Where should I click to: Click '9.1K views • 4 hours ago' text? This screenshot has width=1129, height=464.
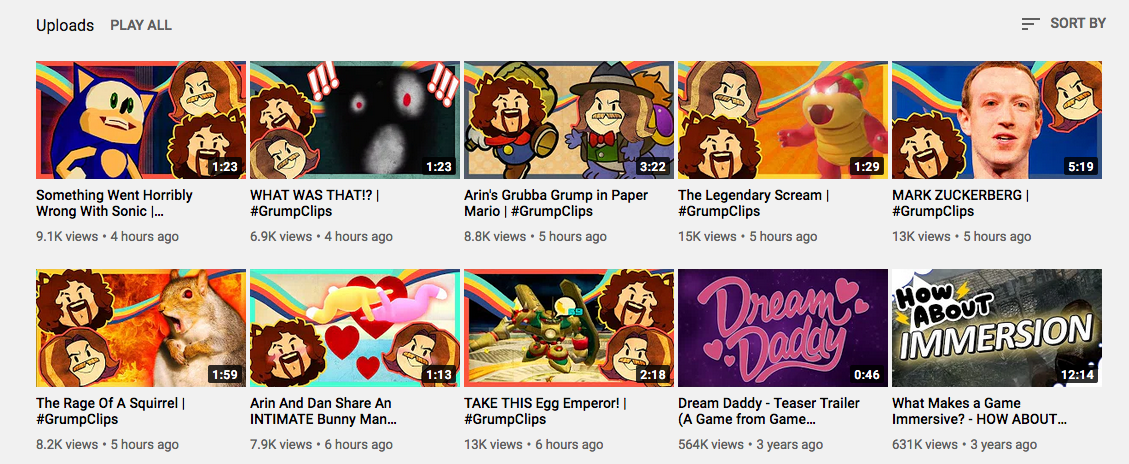pyautogui.click(x=107, y=236)
